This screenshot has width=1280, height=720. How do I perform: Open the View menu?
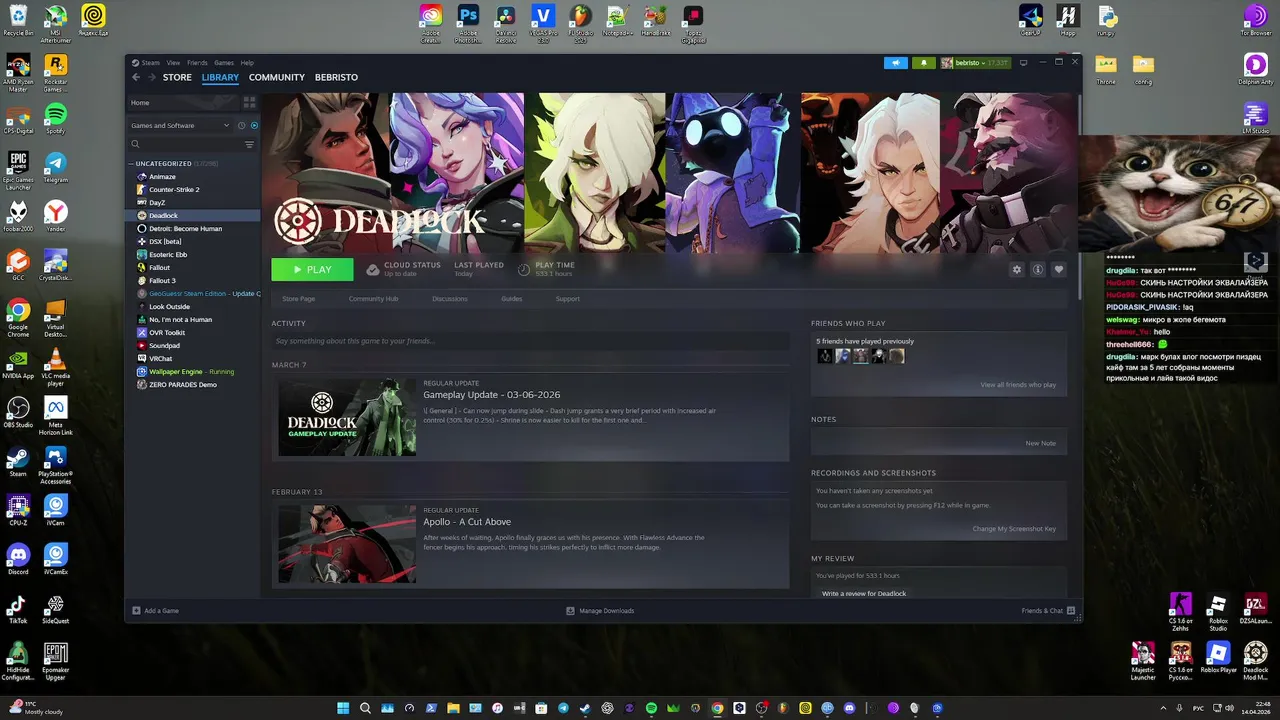[x=174, y=63]
